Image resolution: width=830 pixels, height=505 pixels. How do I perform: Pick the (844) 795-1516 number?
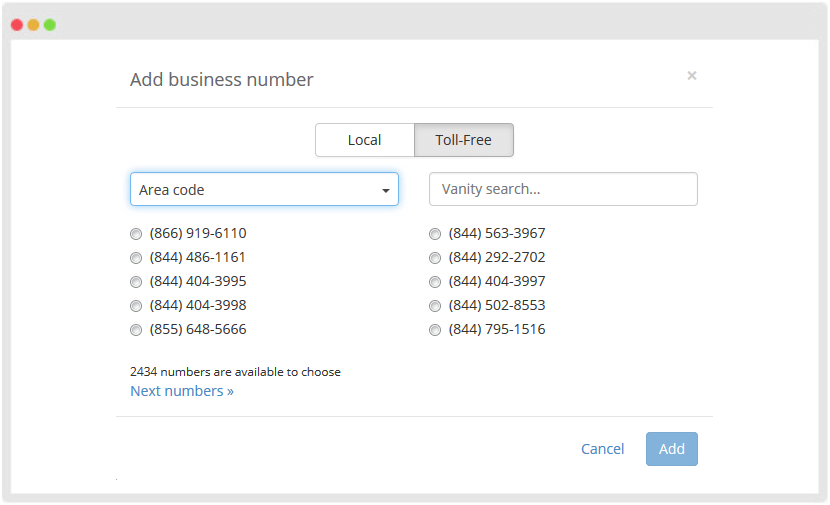click(435, 330)
